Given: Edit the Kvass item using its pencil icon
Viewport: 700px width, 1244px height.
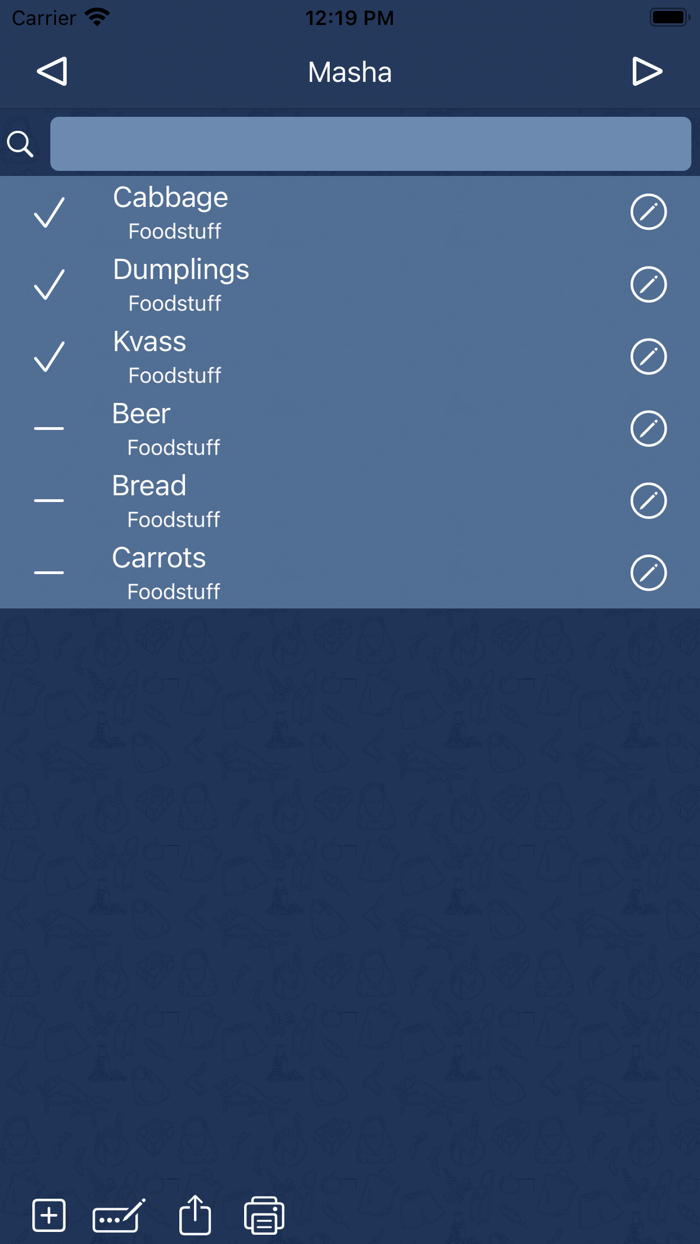Looking at the screenshot, I should point(649,357).
